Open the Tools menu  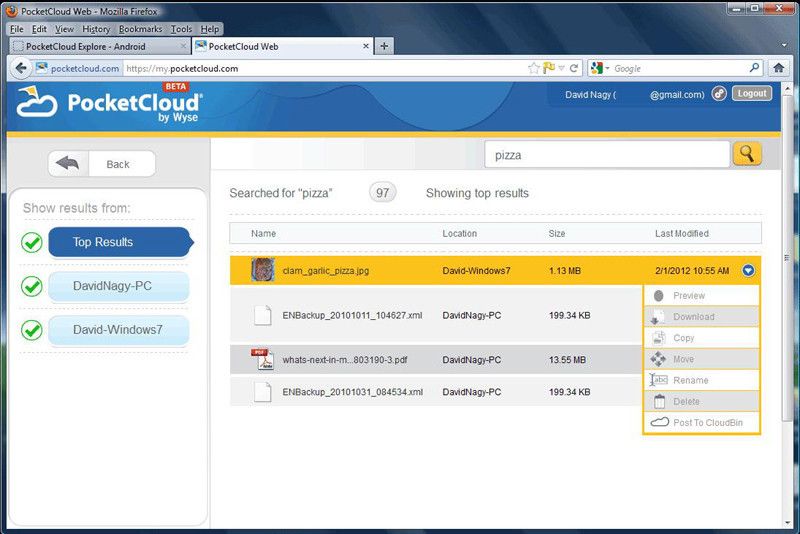181,29
